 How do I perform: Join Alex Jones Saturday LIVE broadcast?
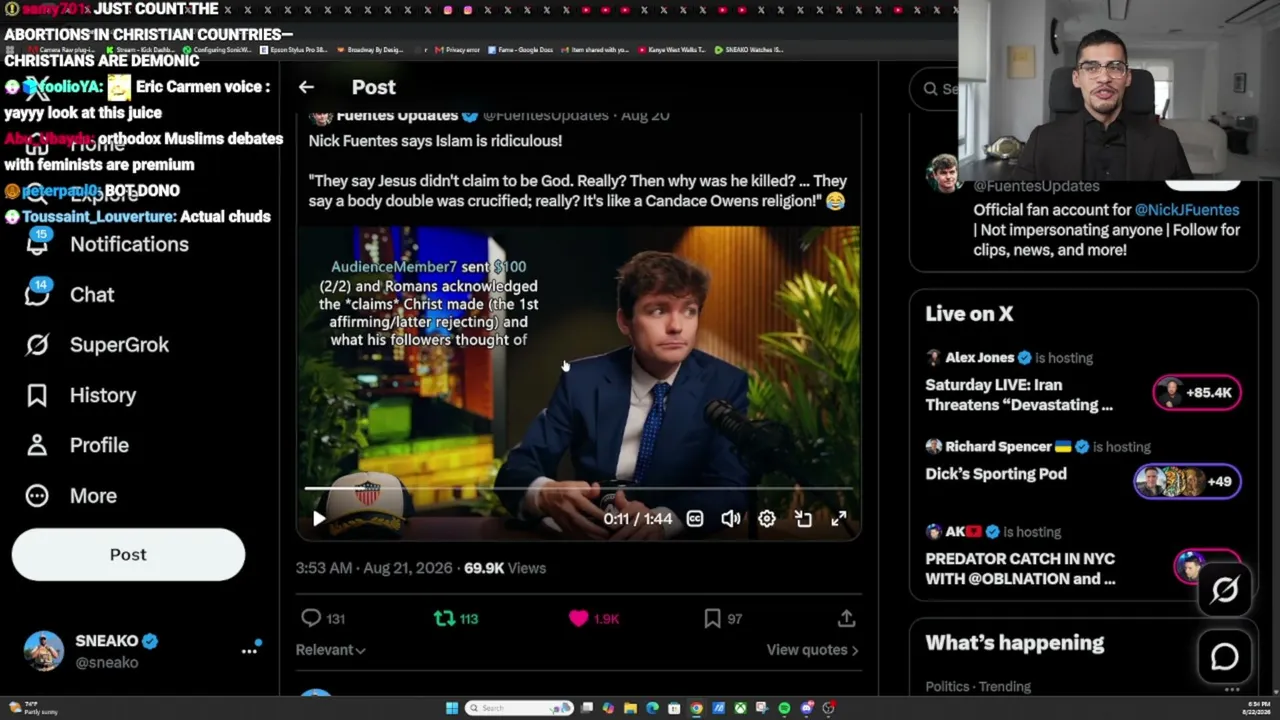coord(1019,395)
